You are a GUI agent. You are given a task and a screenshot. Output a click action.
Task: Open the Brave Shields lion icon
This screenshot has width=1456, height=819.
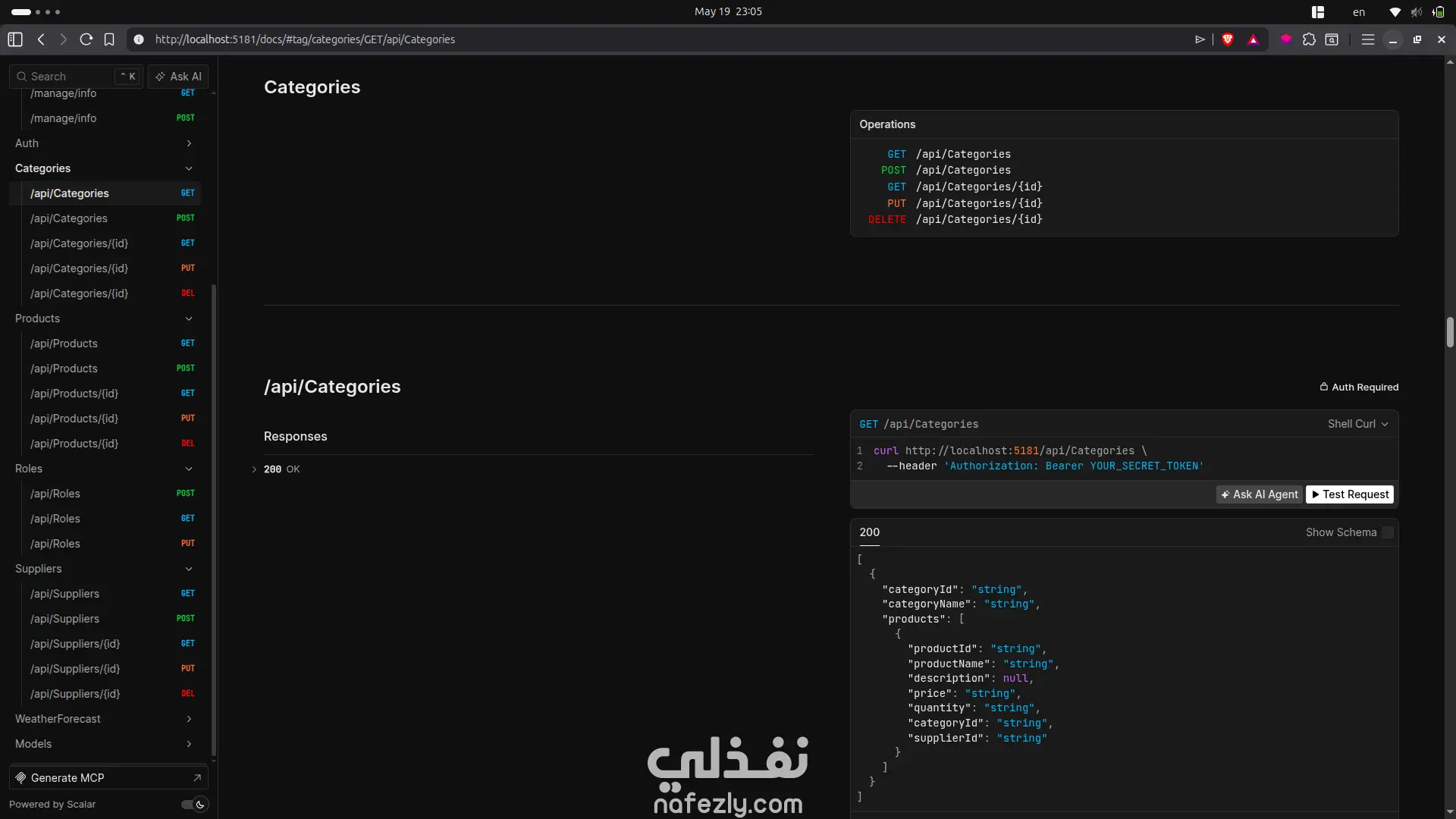click(1228, 39)
